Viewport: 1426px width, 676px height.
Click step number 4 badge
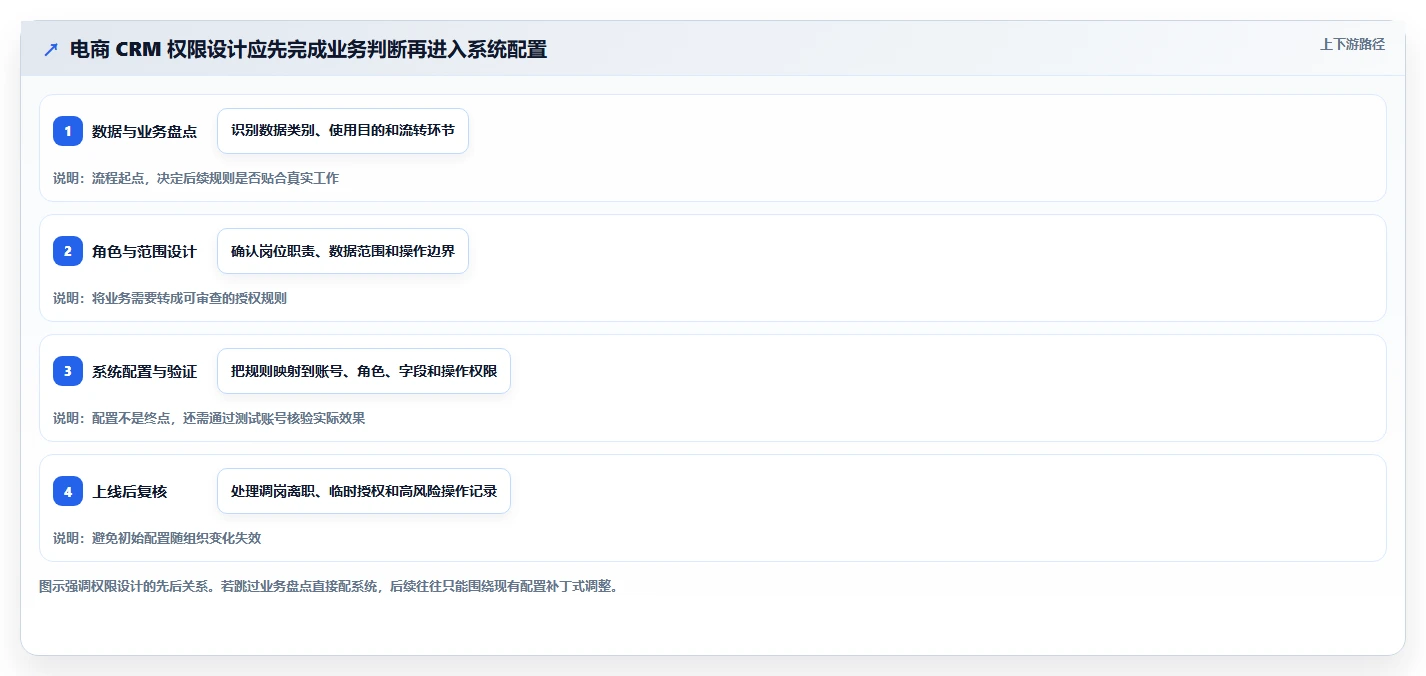(x=68, y=491)
